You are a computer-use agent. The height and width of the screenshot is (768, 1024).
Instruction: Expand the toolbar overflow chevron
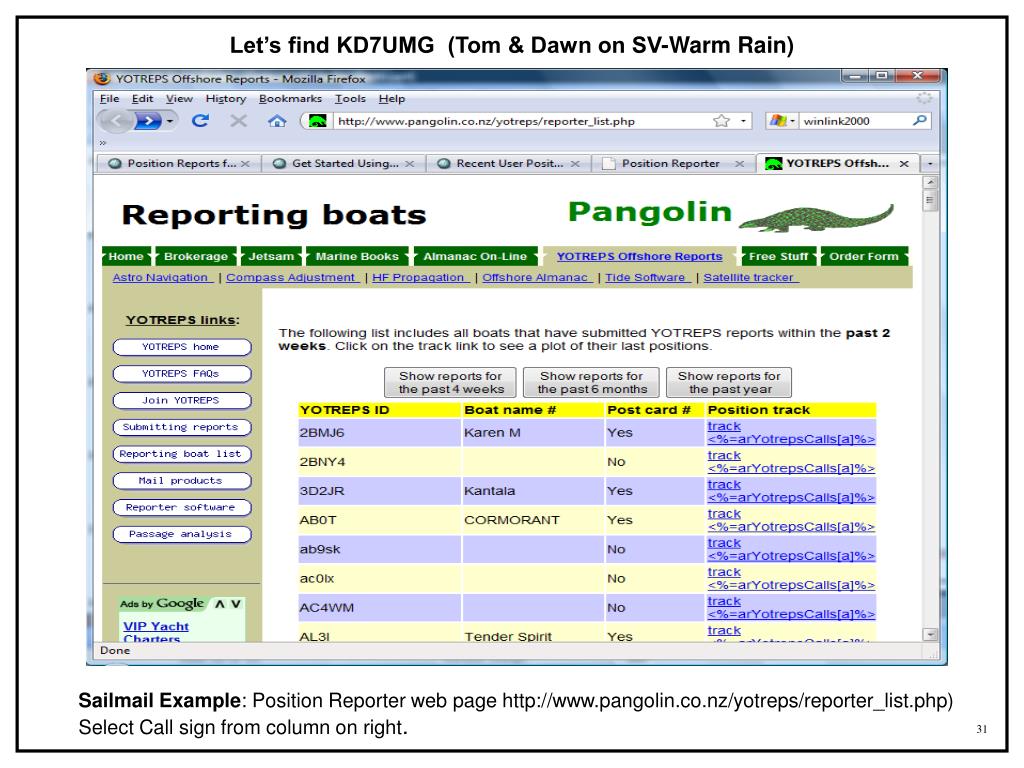103,142
